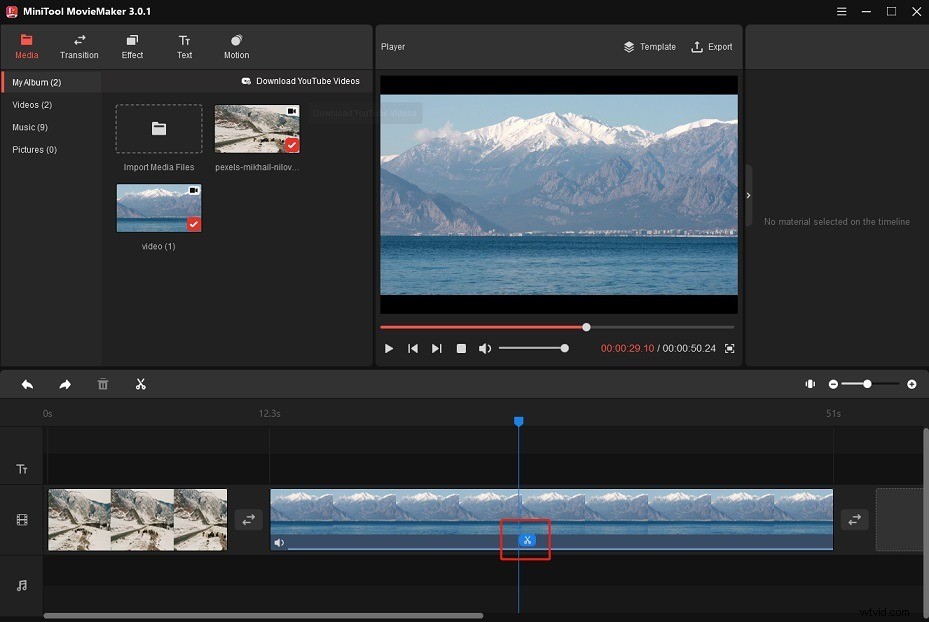Adjust the player volume slider
The height and width of the screenshot is (622, 929).
(535, 348)
